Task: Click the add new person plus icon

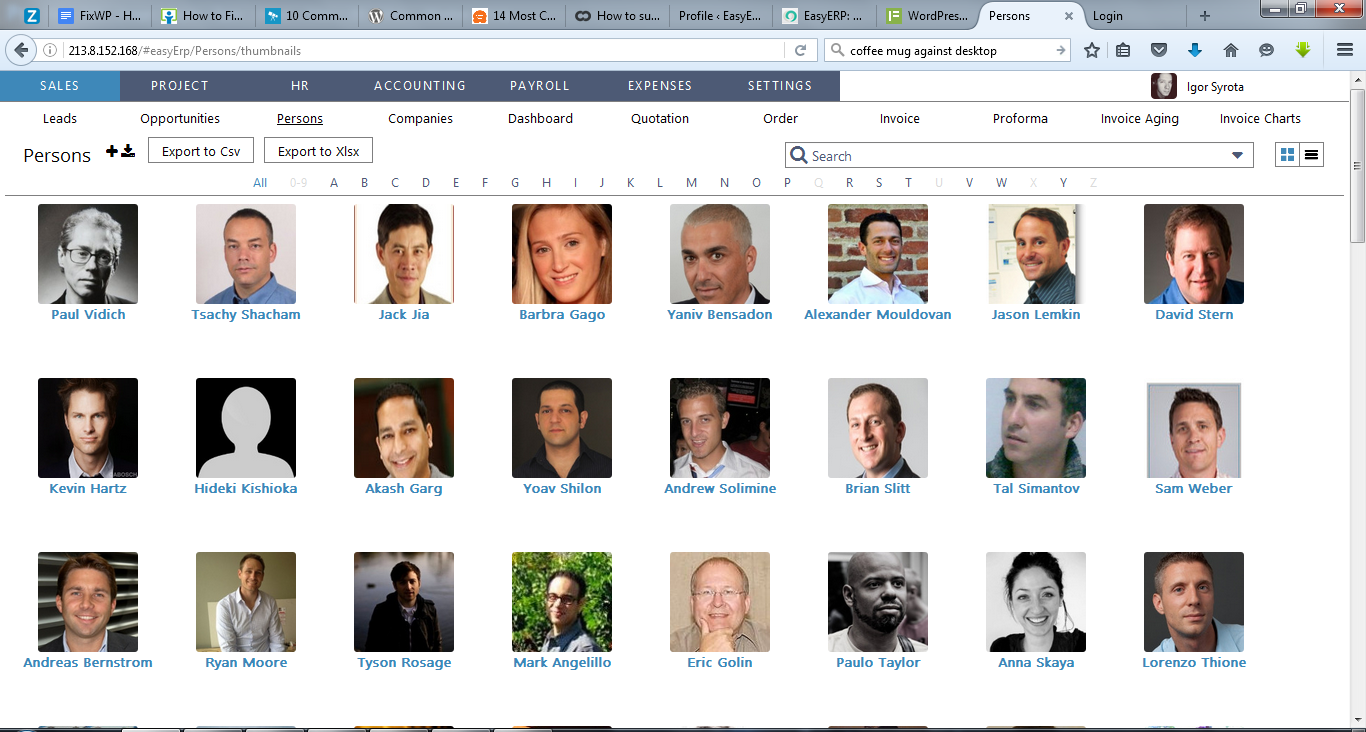Action: click(111, 152)
